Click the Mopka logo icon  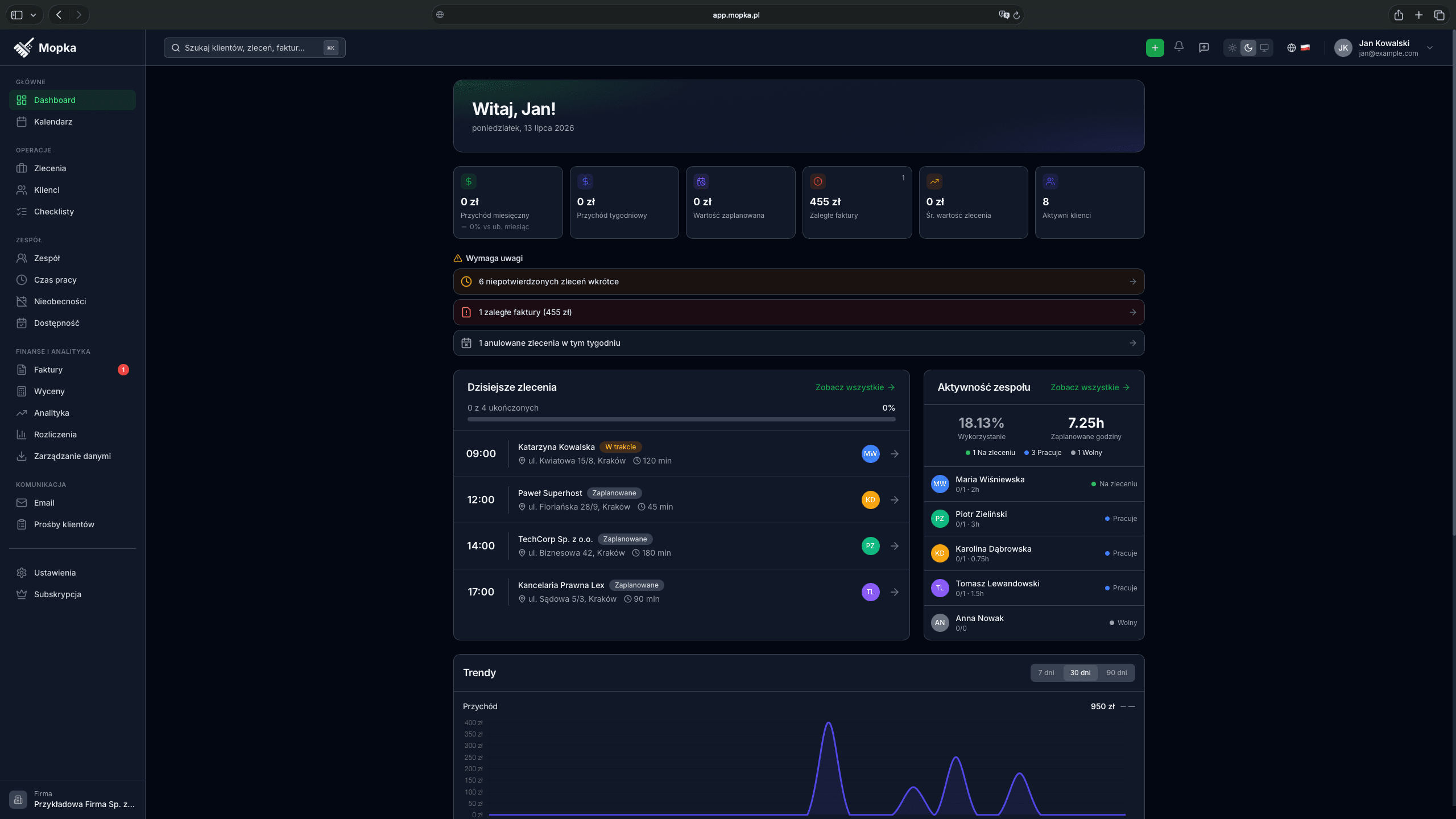point(24,48)
